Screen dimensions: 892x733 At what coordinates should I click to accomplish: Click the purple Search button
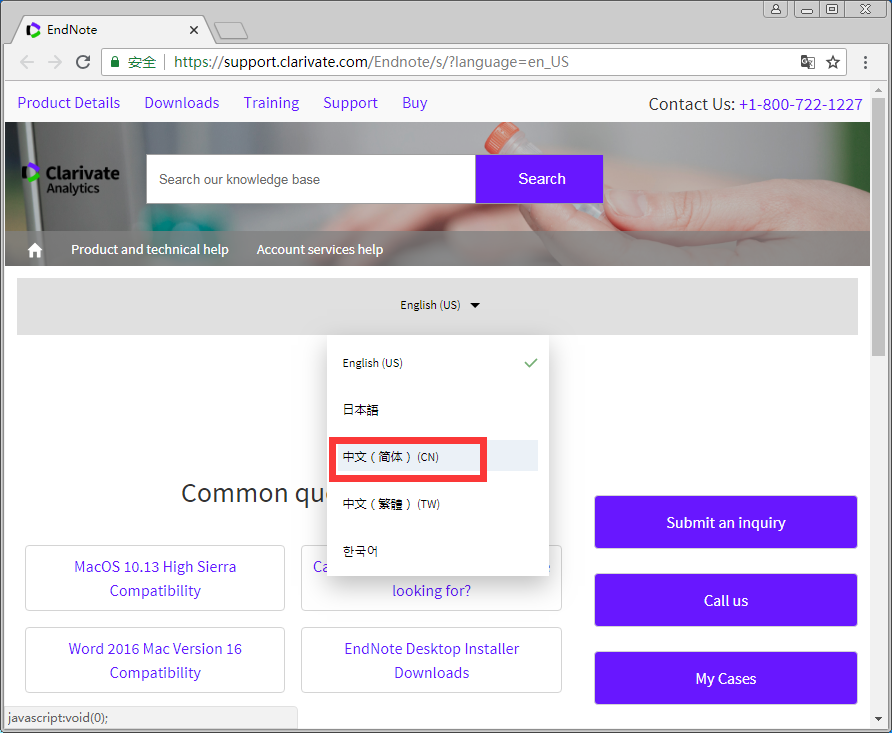coord(539,179)
